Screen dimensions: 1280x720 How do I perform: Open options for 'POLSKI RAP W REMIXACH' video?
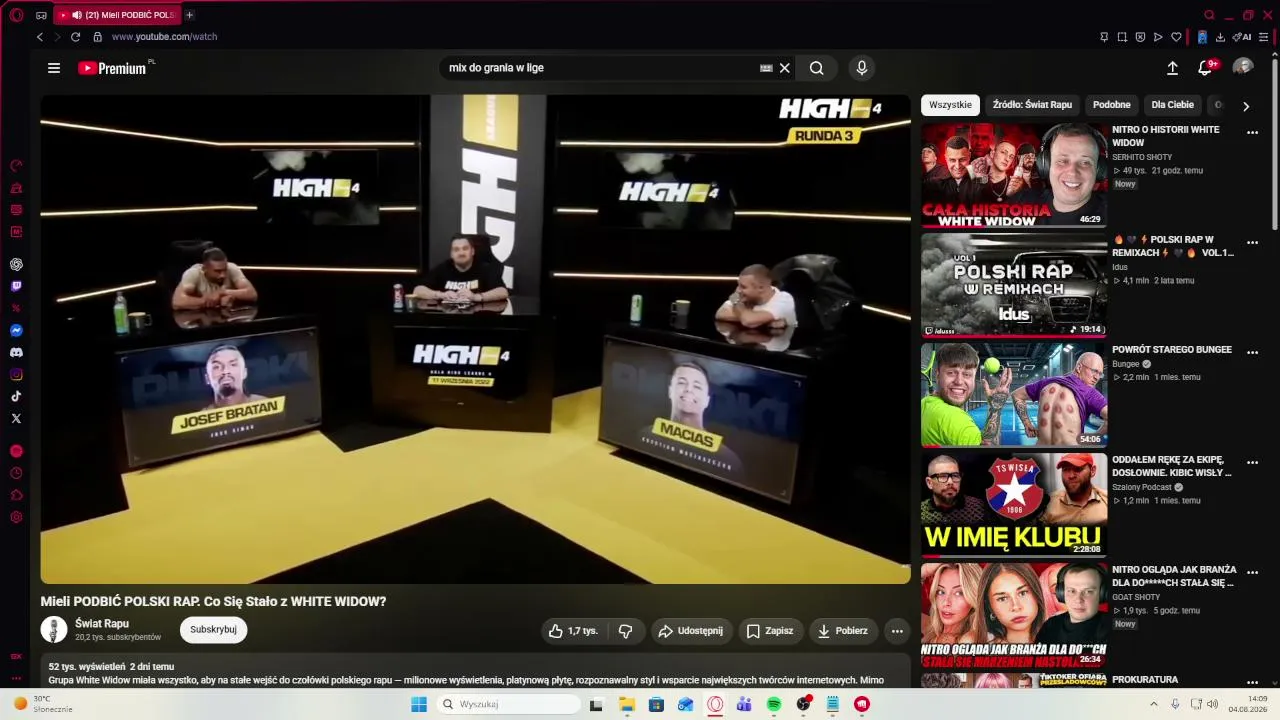click(x=1252, y=242)
